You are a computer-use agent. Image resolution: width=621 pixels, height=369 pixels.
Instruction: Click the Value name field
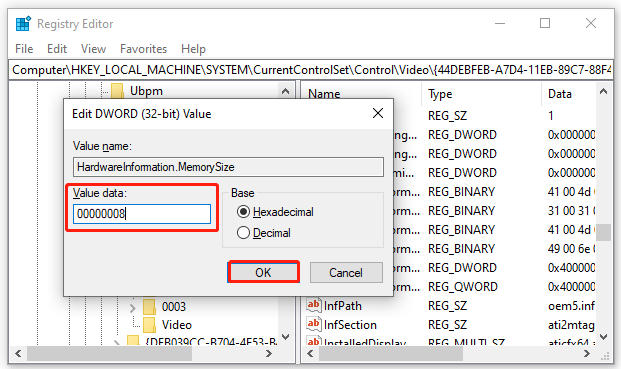tap(228, 167)
